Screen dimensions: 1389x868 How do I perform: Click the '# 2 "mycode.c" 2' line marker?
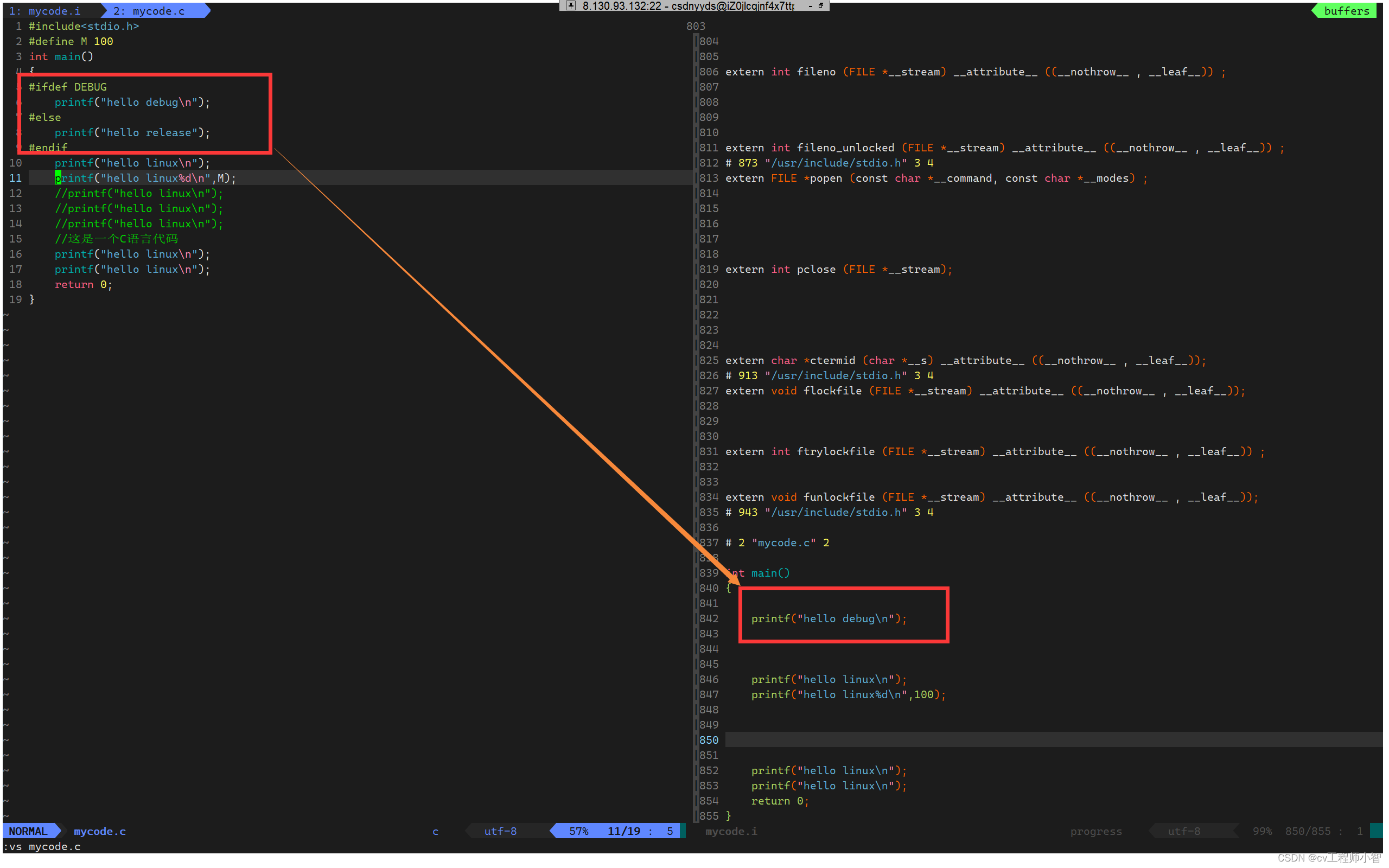777,543
